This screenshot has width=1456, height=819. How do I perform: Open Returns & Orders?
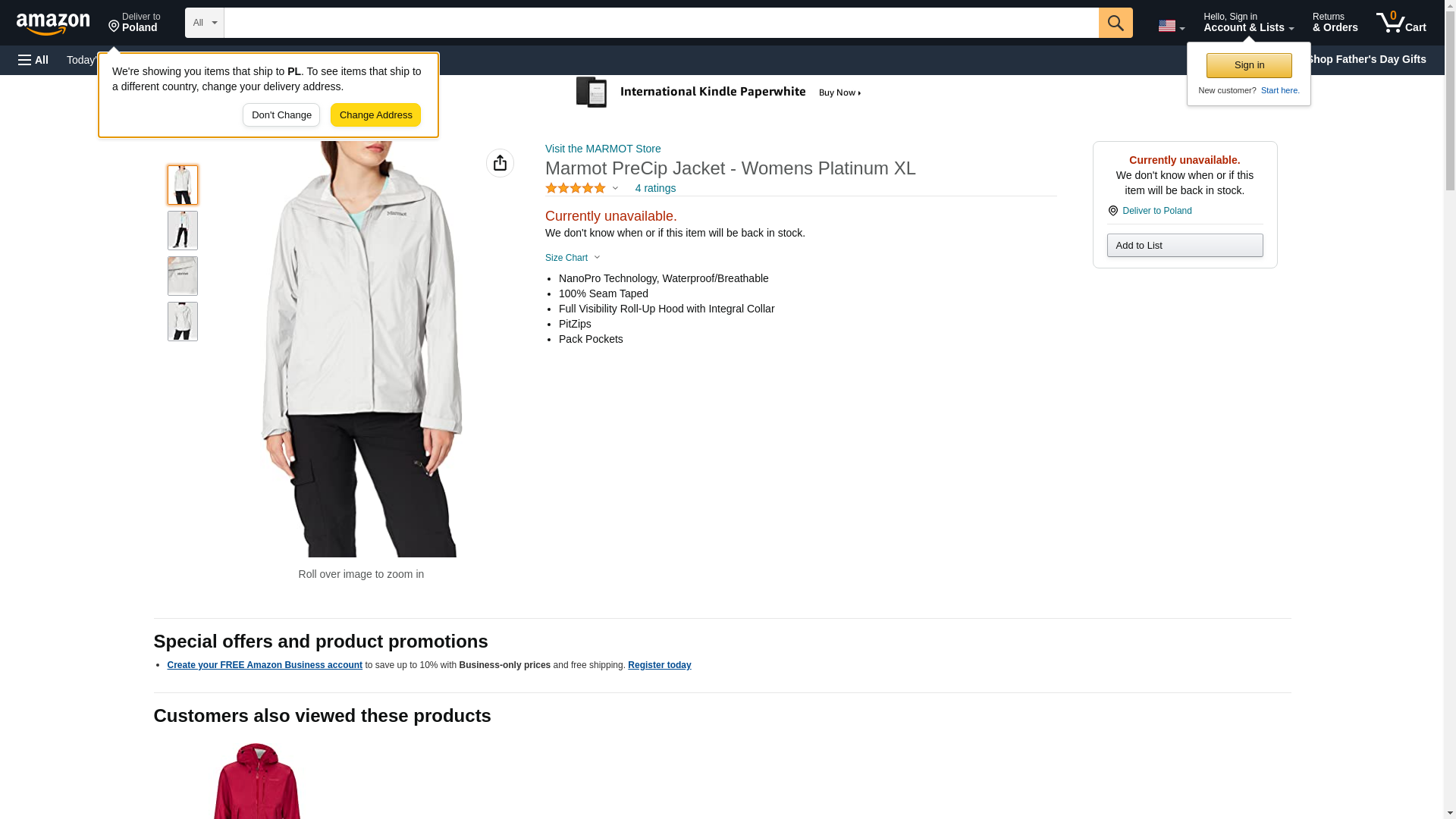[1335, 23]
